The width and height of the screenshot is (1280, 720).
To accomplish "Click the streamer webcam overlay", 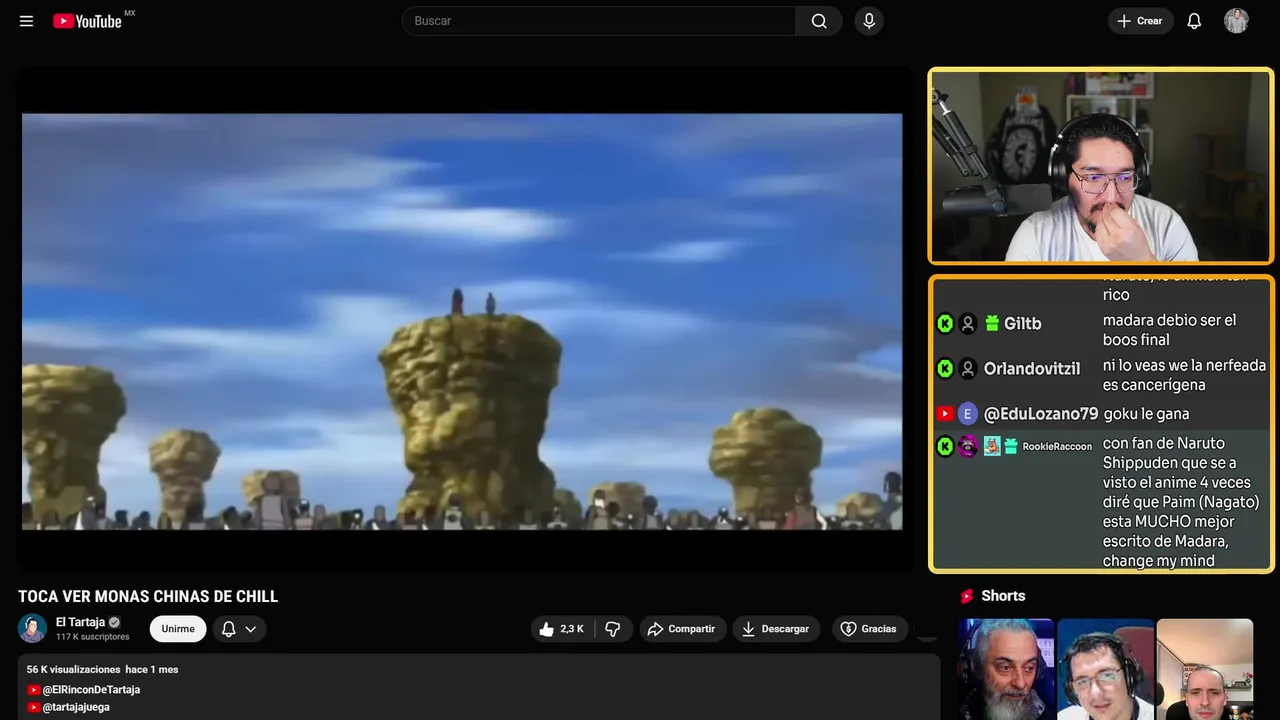I will [x=1101, y=166].
